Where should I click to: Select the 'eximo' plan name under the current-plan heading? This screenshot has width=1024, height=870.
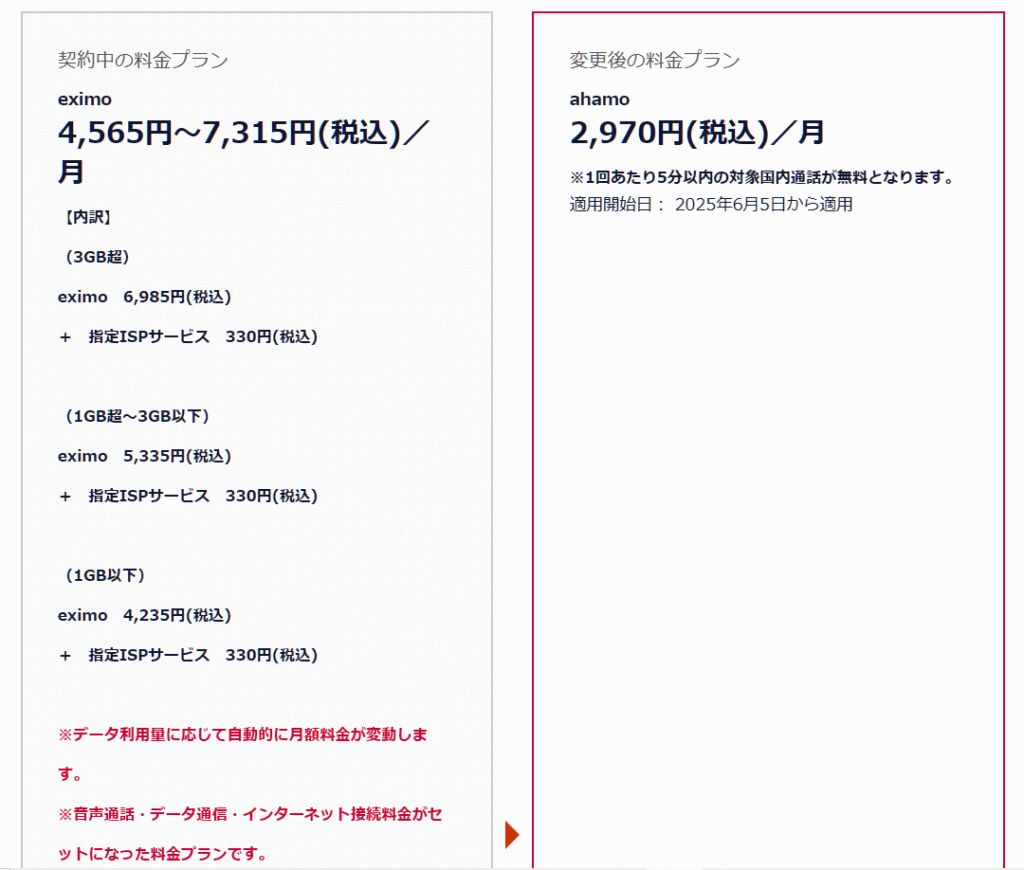point(85,99)
